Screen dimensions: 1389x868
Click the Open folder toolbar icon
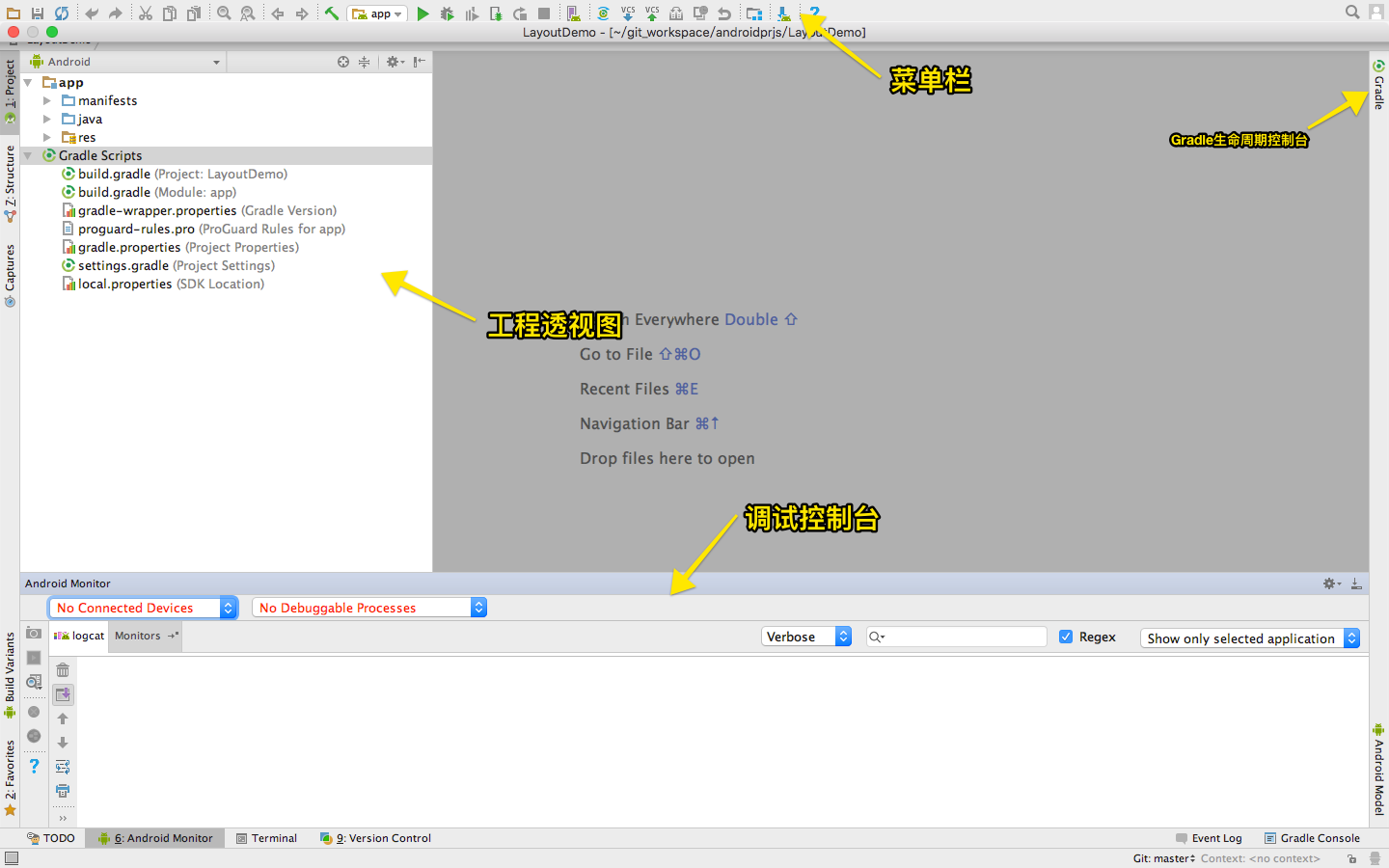pos(14,14)
